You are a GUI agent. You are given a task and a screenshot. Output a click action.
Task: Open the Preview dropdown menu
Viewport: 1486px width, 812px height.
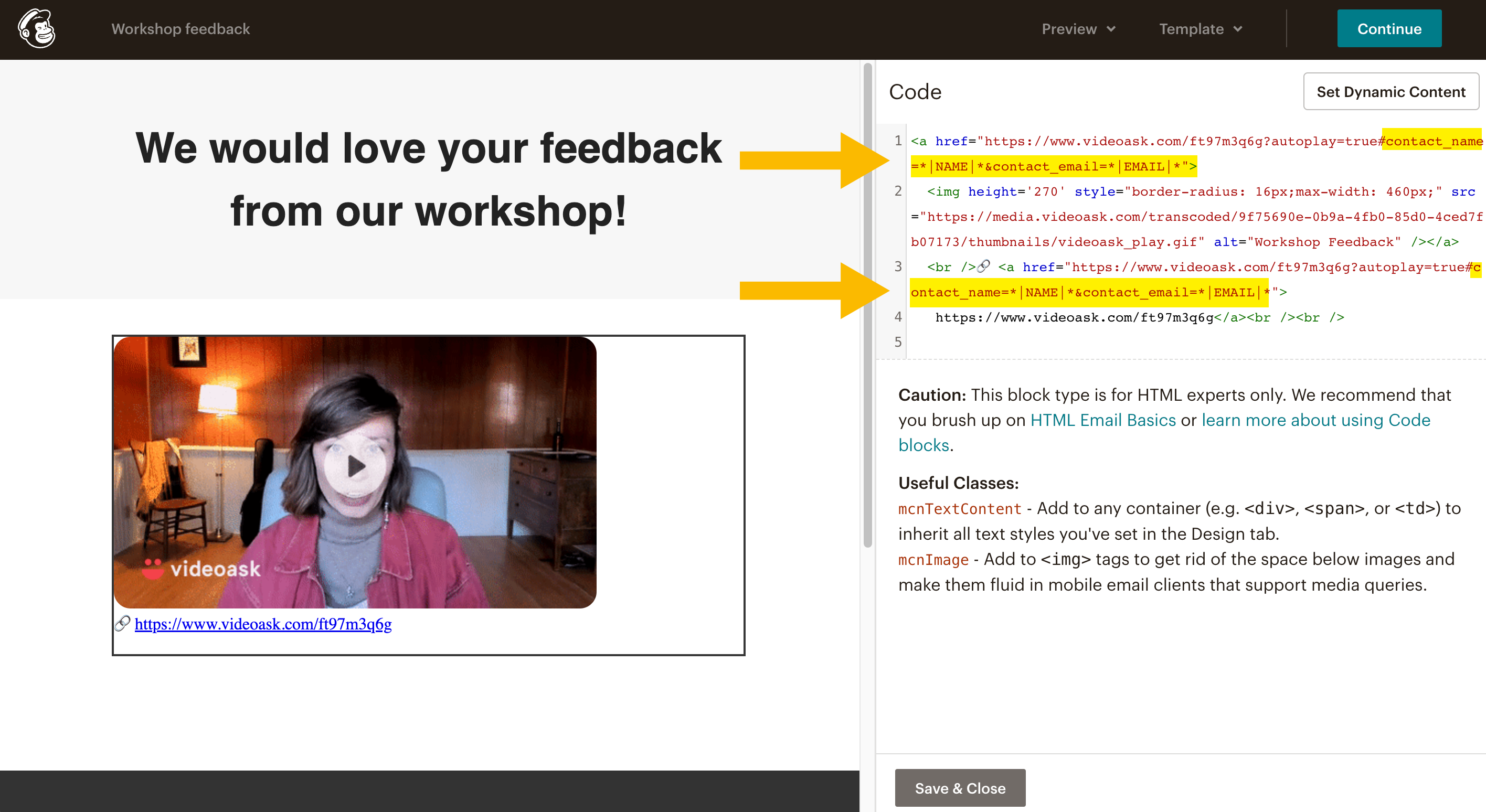[1078, 29]
